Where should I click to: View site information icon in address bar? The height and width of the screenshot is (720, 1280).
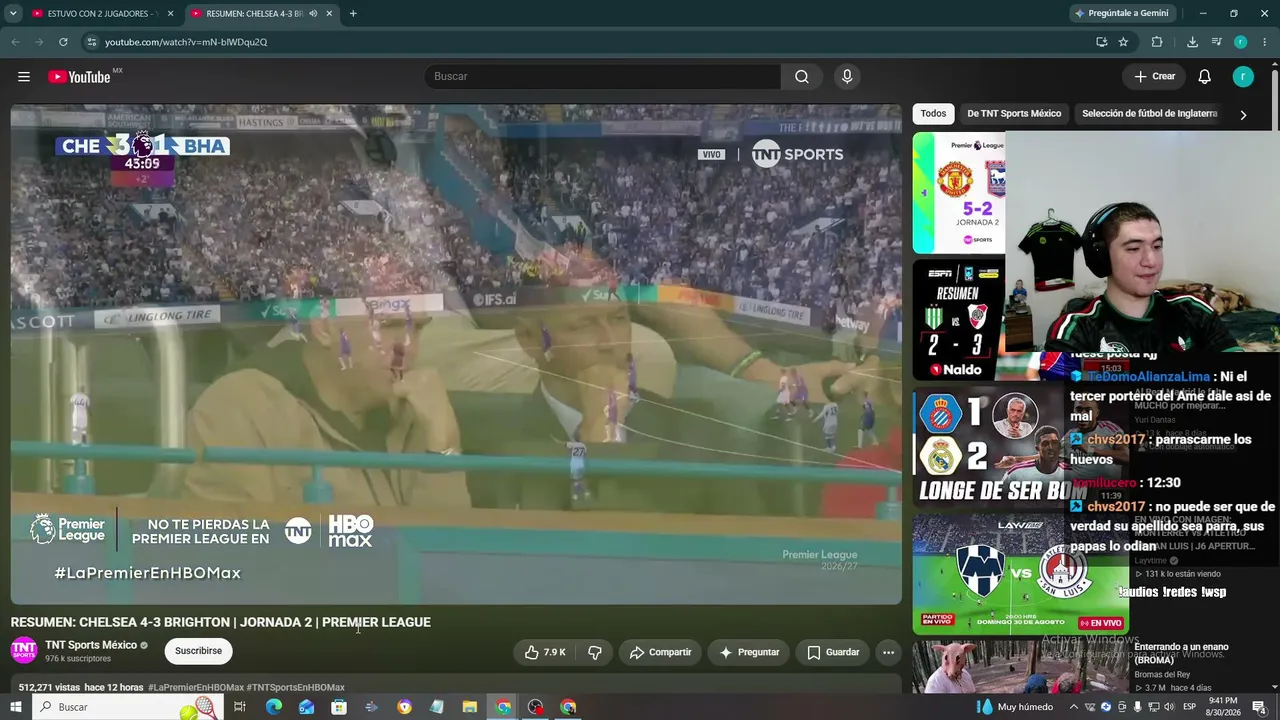point(91,42)
